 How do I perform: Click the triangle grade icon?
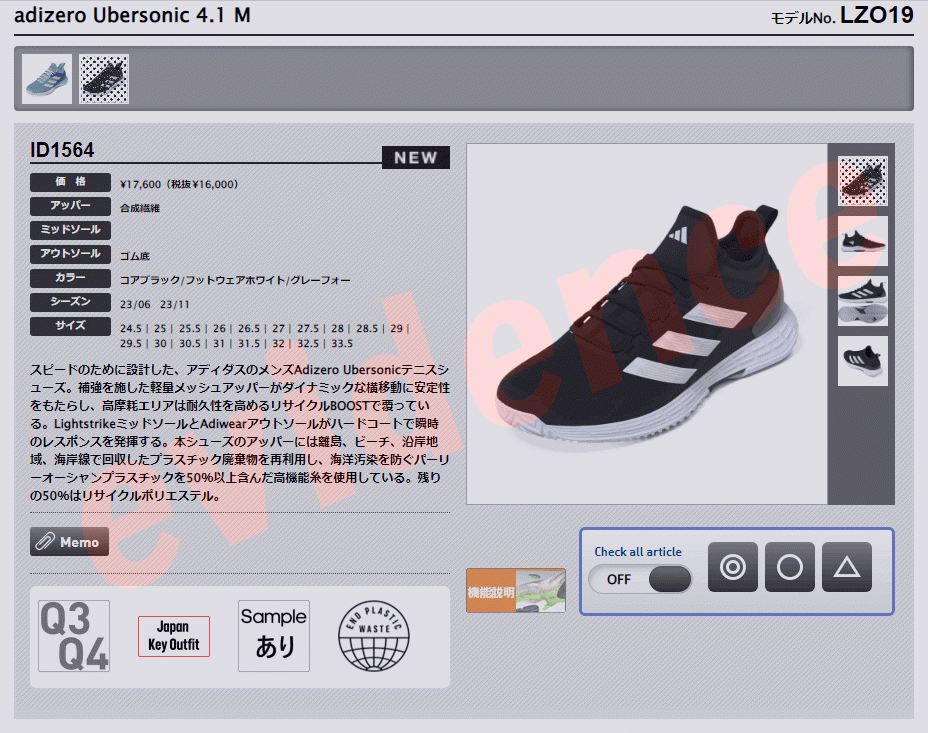(846, 567)
